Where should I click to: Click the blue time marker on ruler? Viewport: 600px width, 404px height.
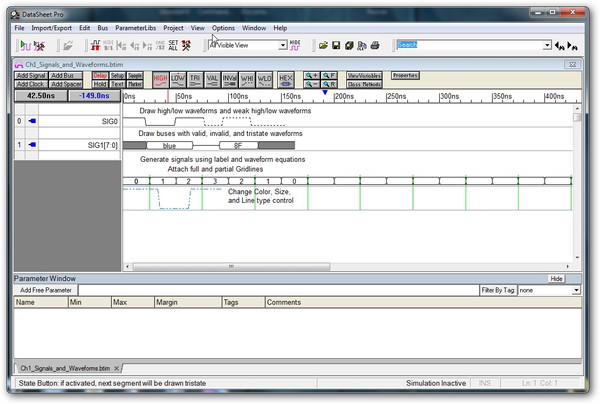pos(324,93)
